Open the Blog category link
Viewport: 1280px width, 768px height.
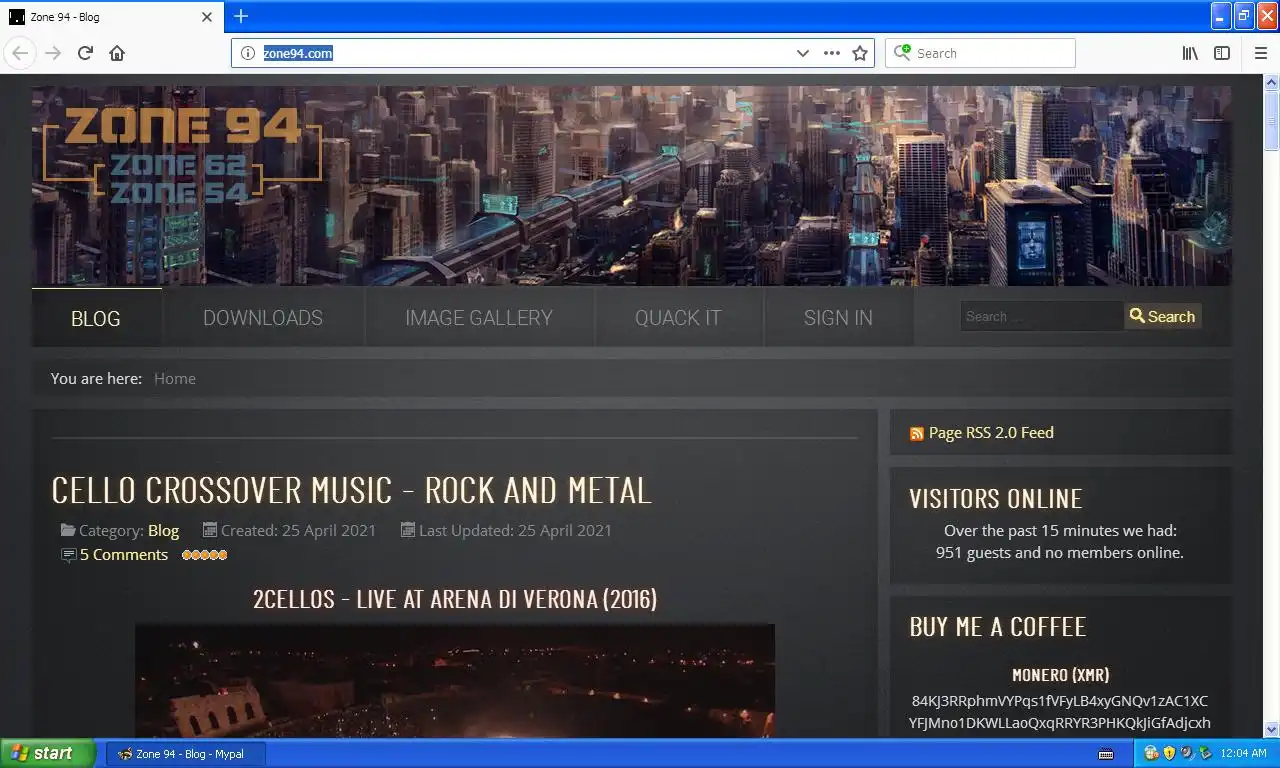[163, 530]
